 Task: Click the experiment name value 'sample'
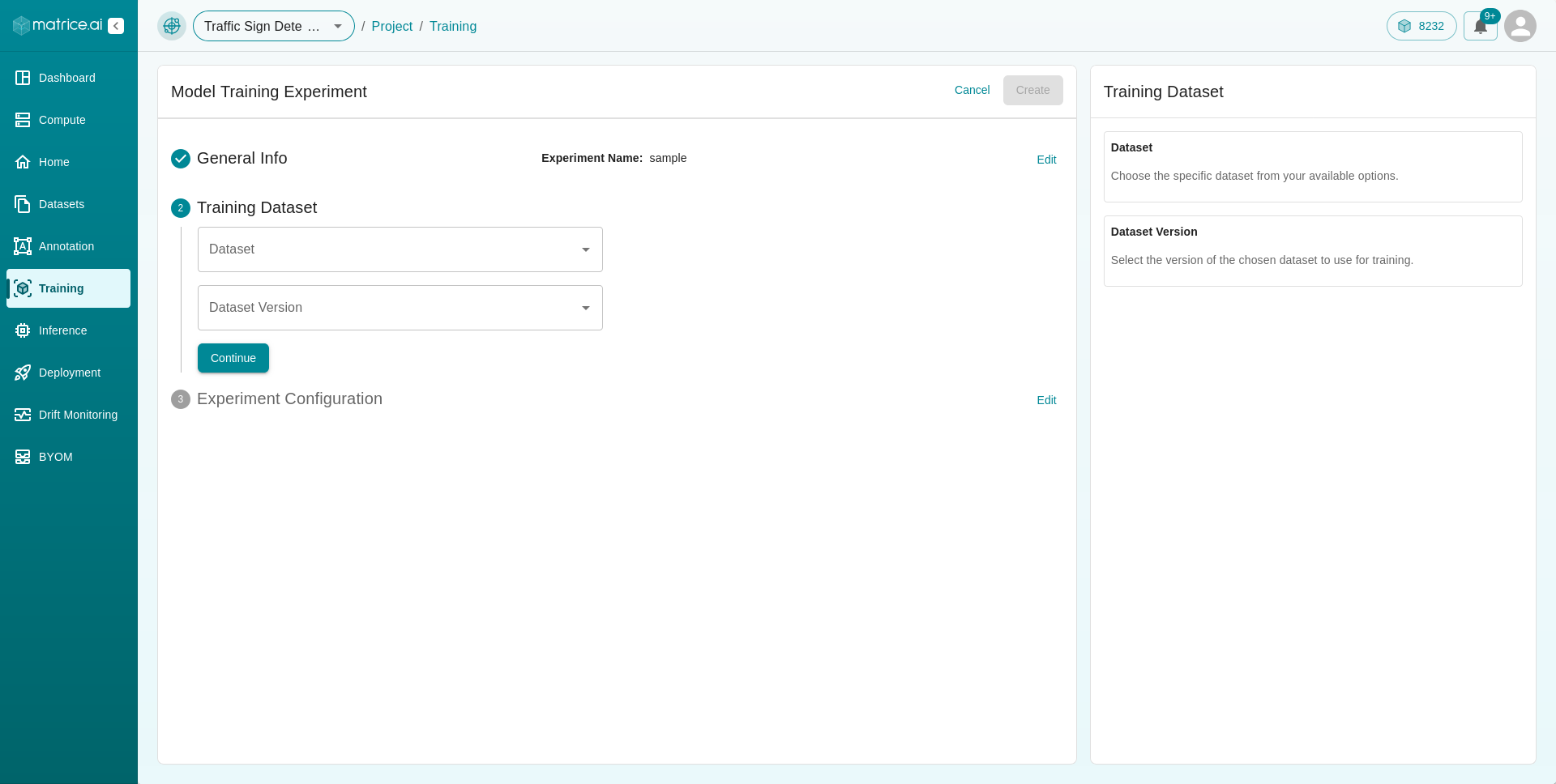[668, 158]
